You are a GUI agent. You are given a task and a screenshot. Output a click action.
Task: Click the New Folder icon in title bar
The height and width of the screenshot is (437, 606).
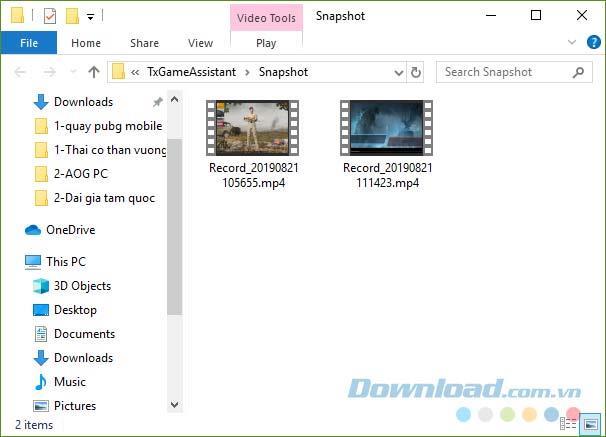[72, 16]
